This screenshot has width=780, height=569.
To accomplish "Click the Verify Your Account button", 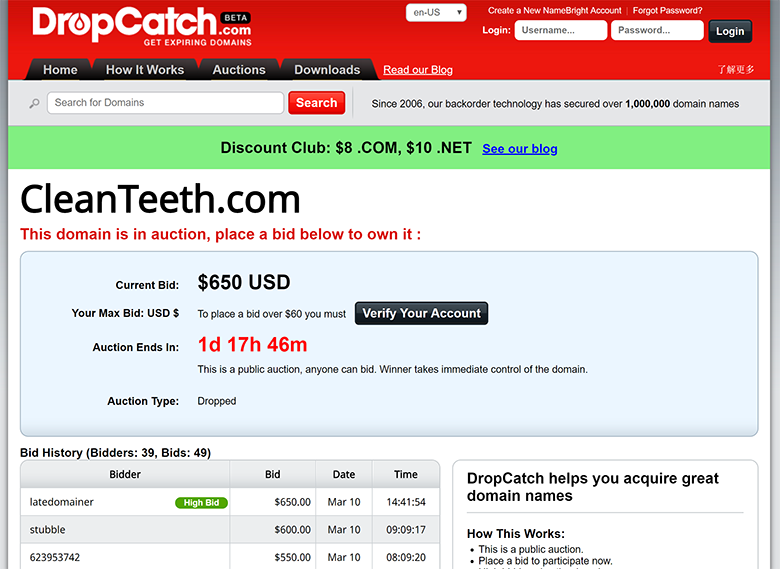I will 421,313.
